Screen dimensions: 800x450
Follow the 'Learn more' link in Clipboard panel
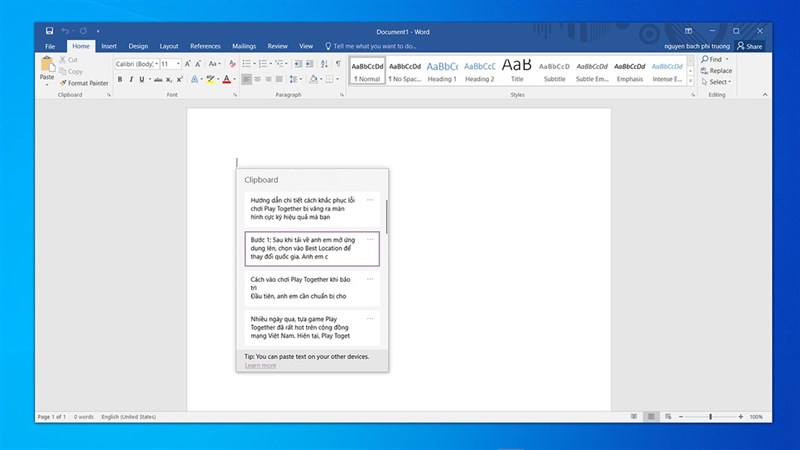pyautogui.click(x=260, y=365)
